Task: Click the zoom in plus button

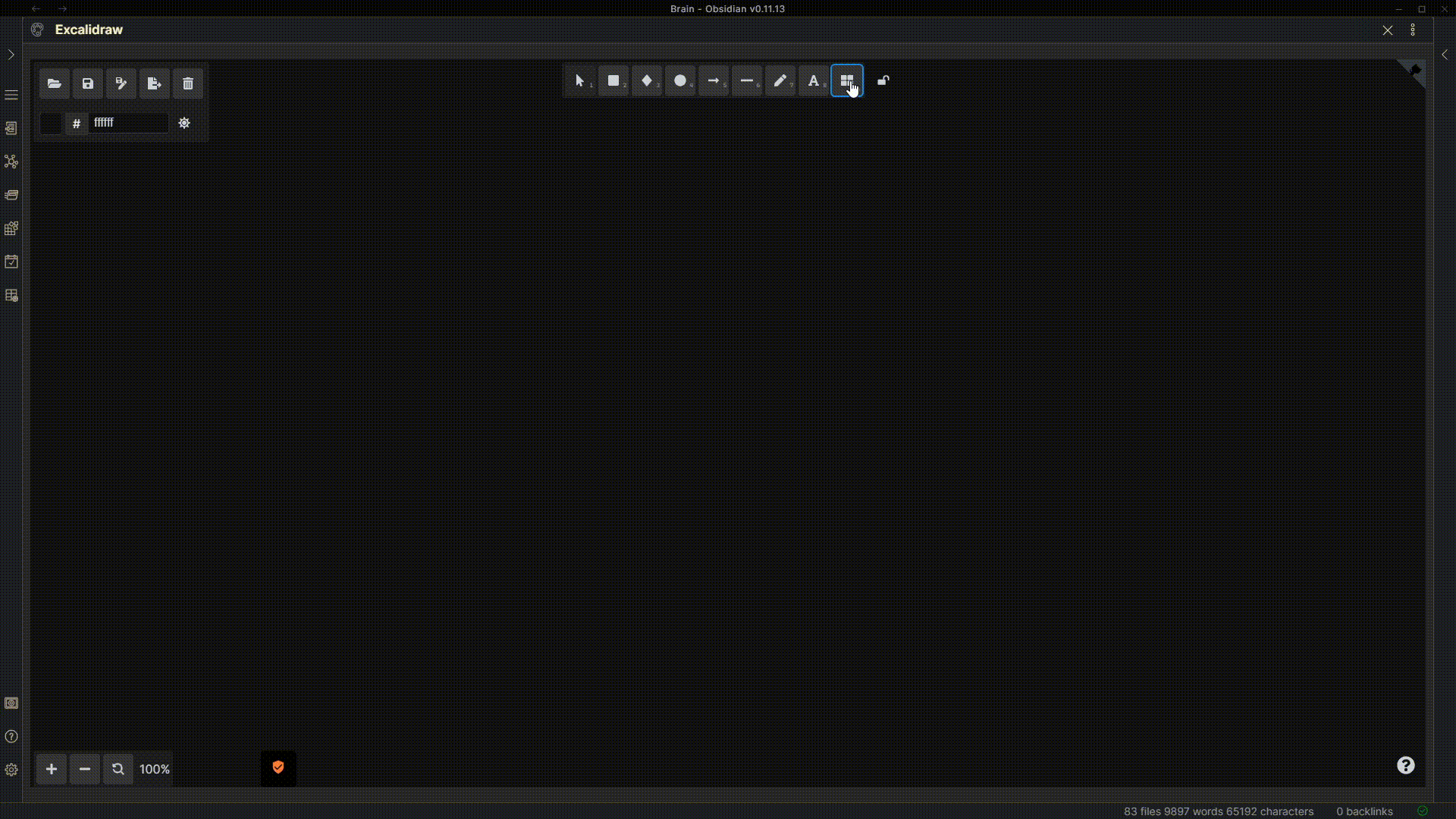Action: click(x=52, y=769)
